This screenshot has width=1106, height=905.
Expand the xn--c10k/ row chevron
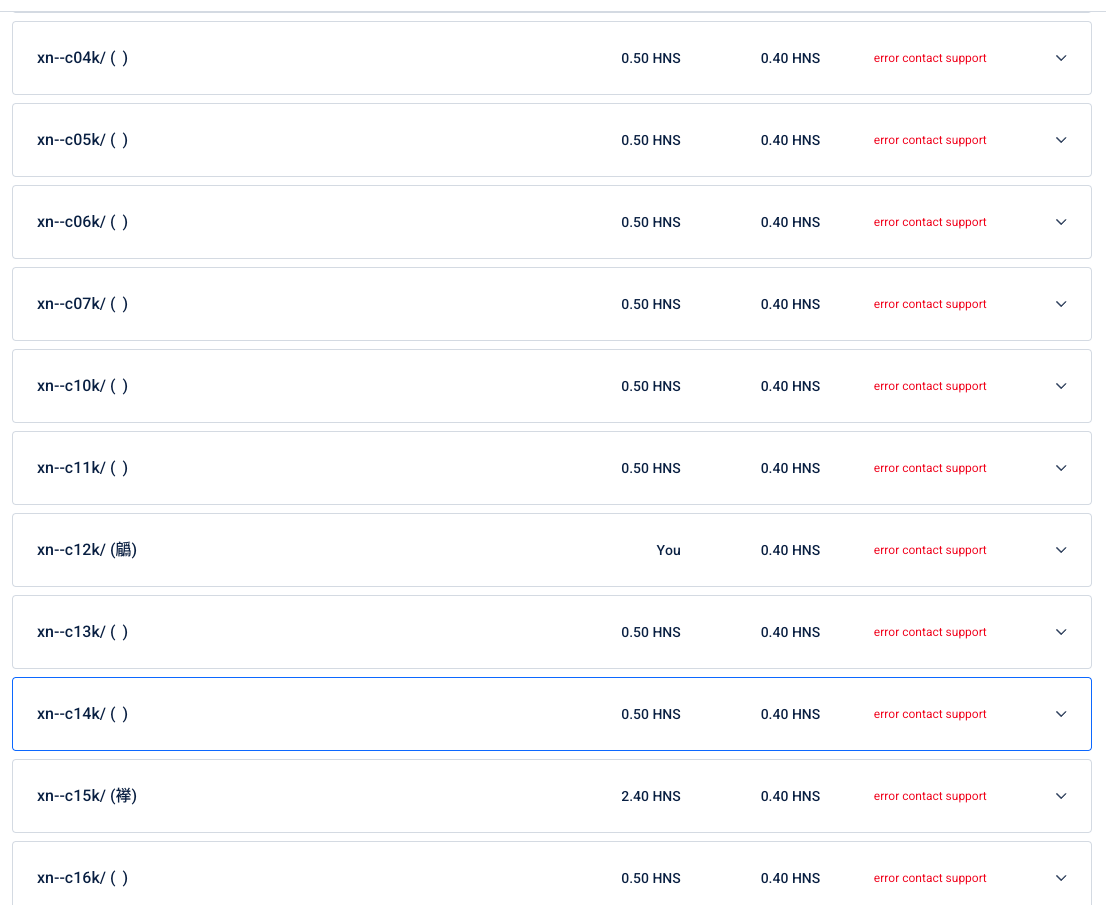(x=1061, y=386)
